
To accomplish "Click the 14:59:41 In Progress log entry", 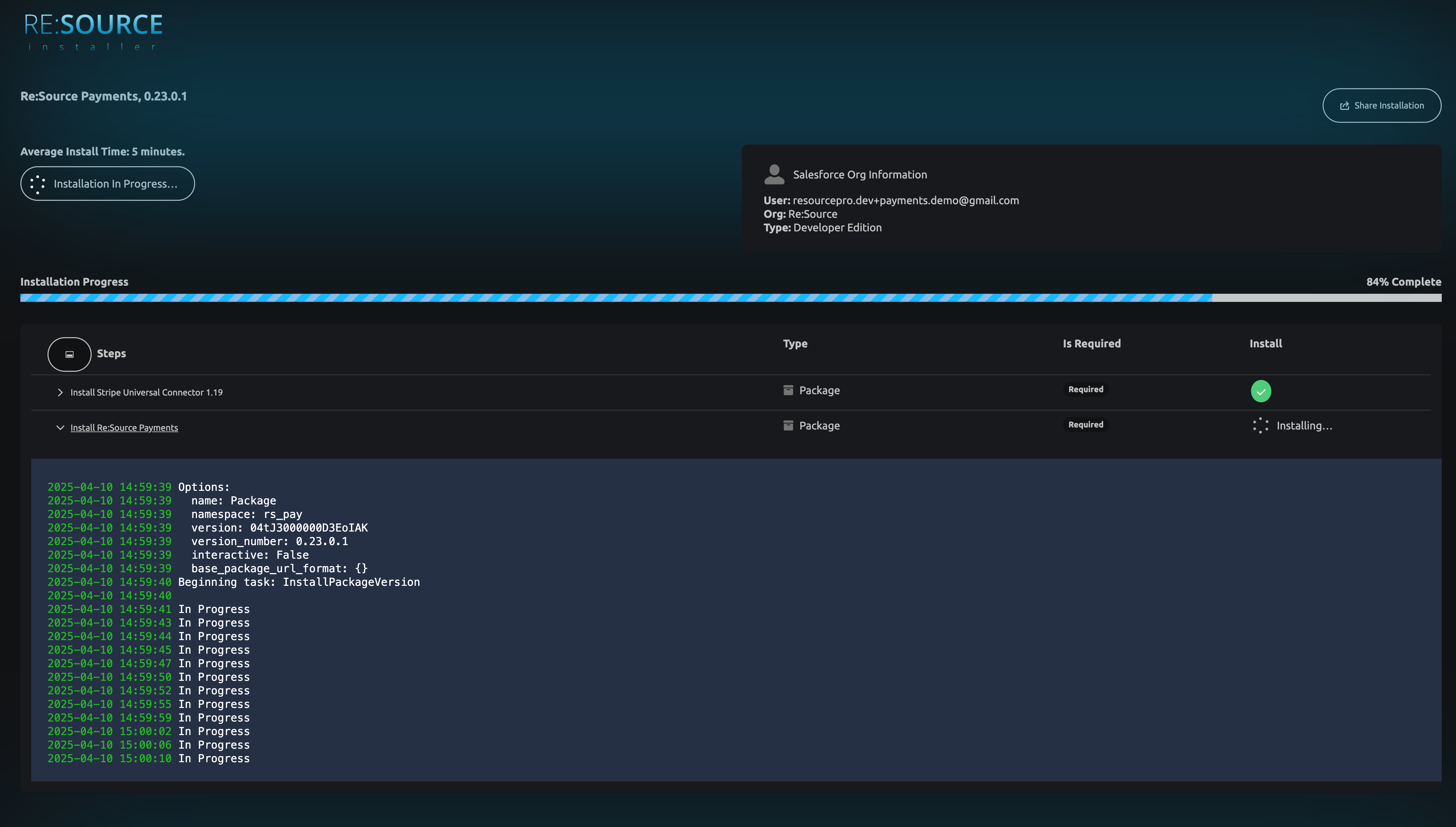I will click(148, 609).
